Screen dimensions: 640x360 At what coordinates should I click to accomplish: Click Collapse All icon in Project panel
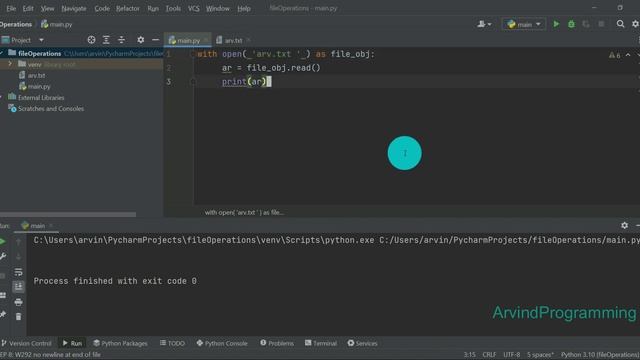121,40
